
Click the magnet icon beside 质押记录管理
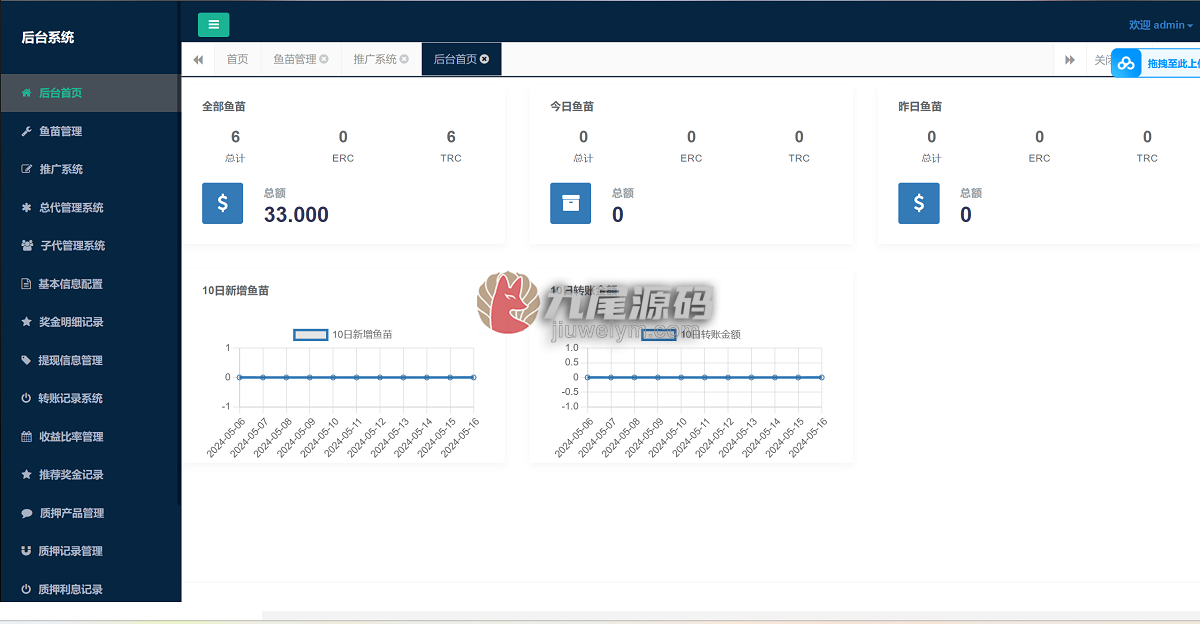pyautogui.click(x=27, y=551)
